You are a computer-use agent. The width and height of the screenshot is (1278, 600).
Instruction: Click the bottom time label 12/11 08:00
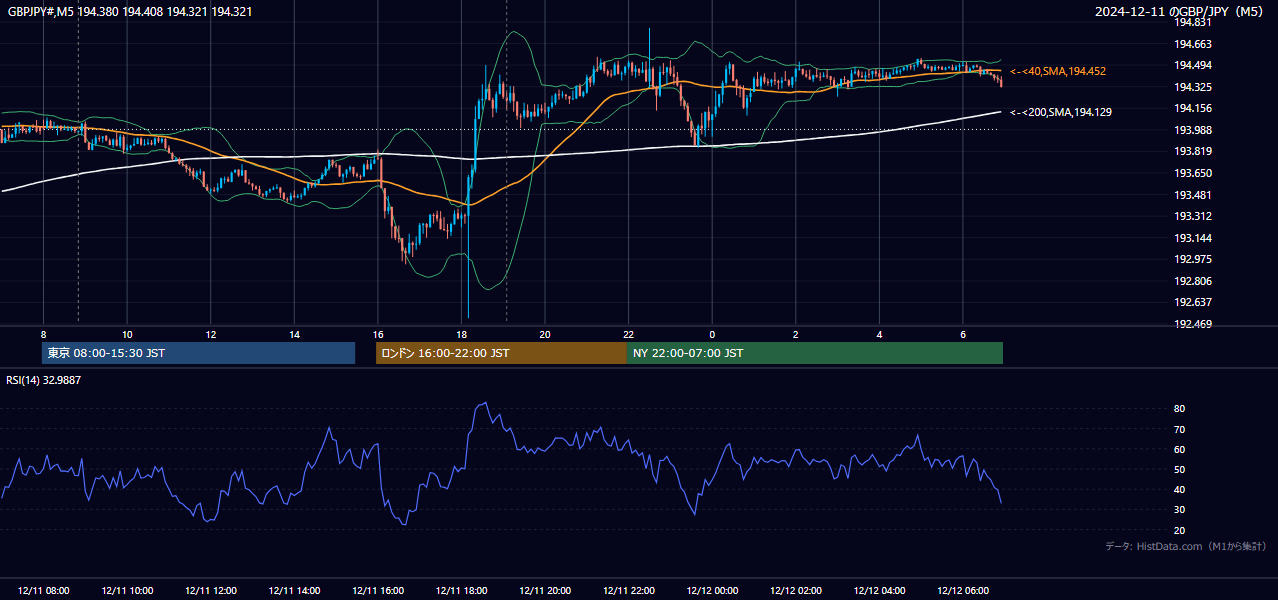click(x=43, y=591)
